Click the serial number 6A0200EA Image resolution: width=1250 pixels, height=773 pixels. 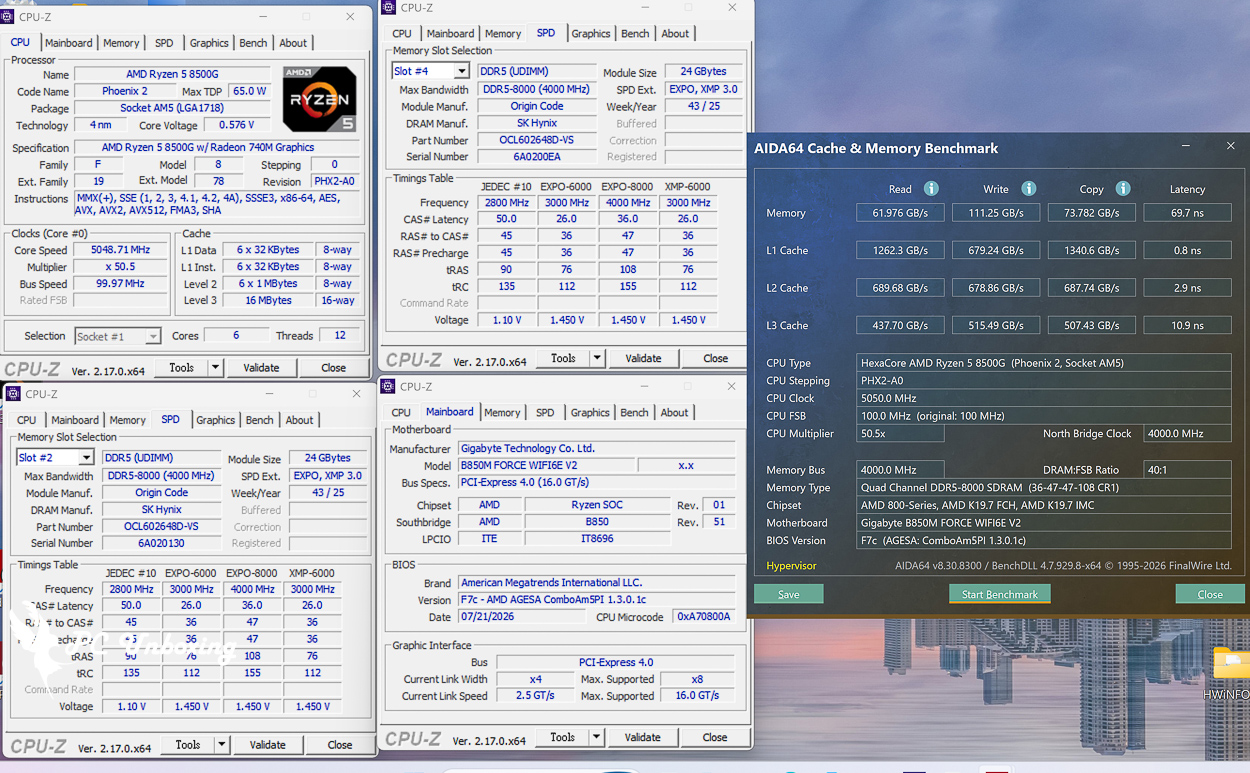[537, 156]
